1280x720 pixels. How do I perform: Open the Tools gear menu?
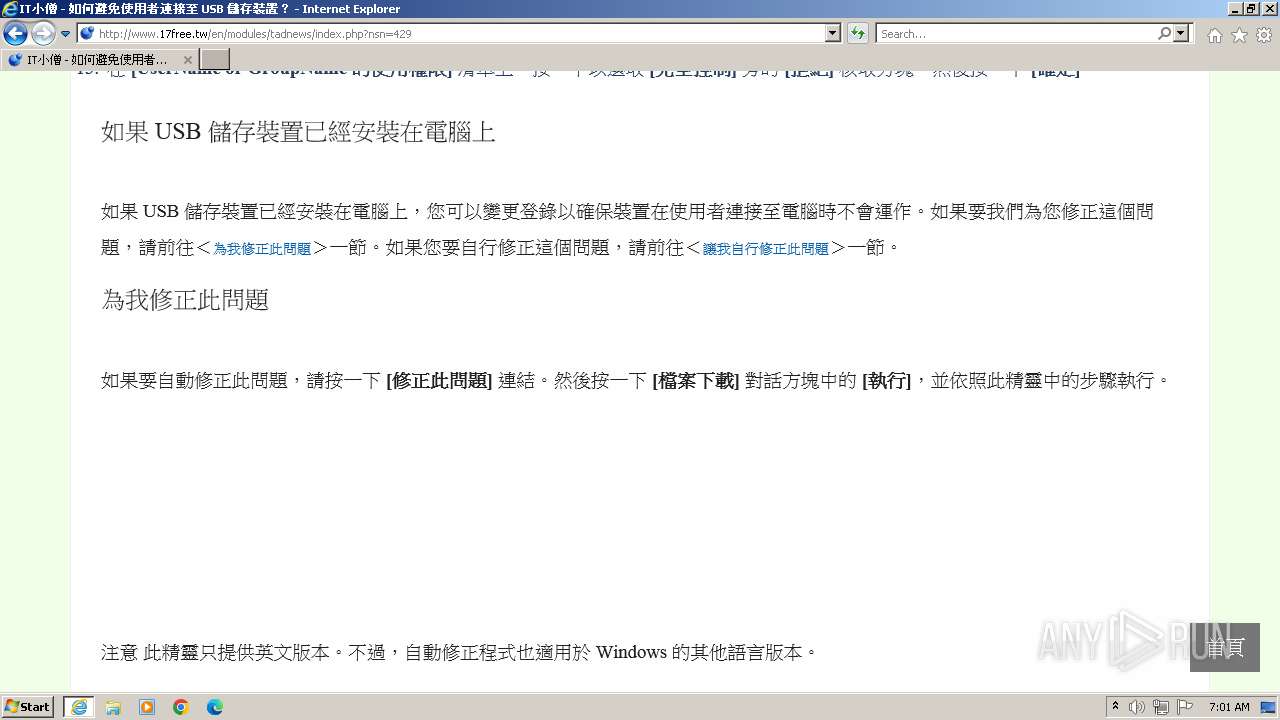pos(1263,35)
